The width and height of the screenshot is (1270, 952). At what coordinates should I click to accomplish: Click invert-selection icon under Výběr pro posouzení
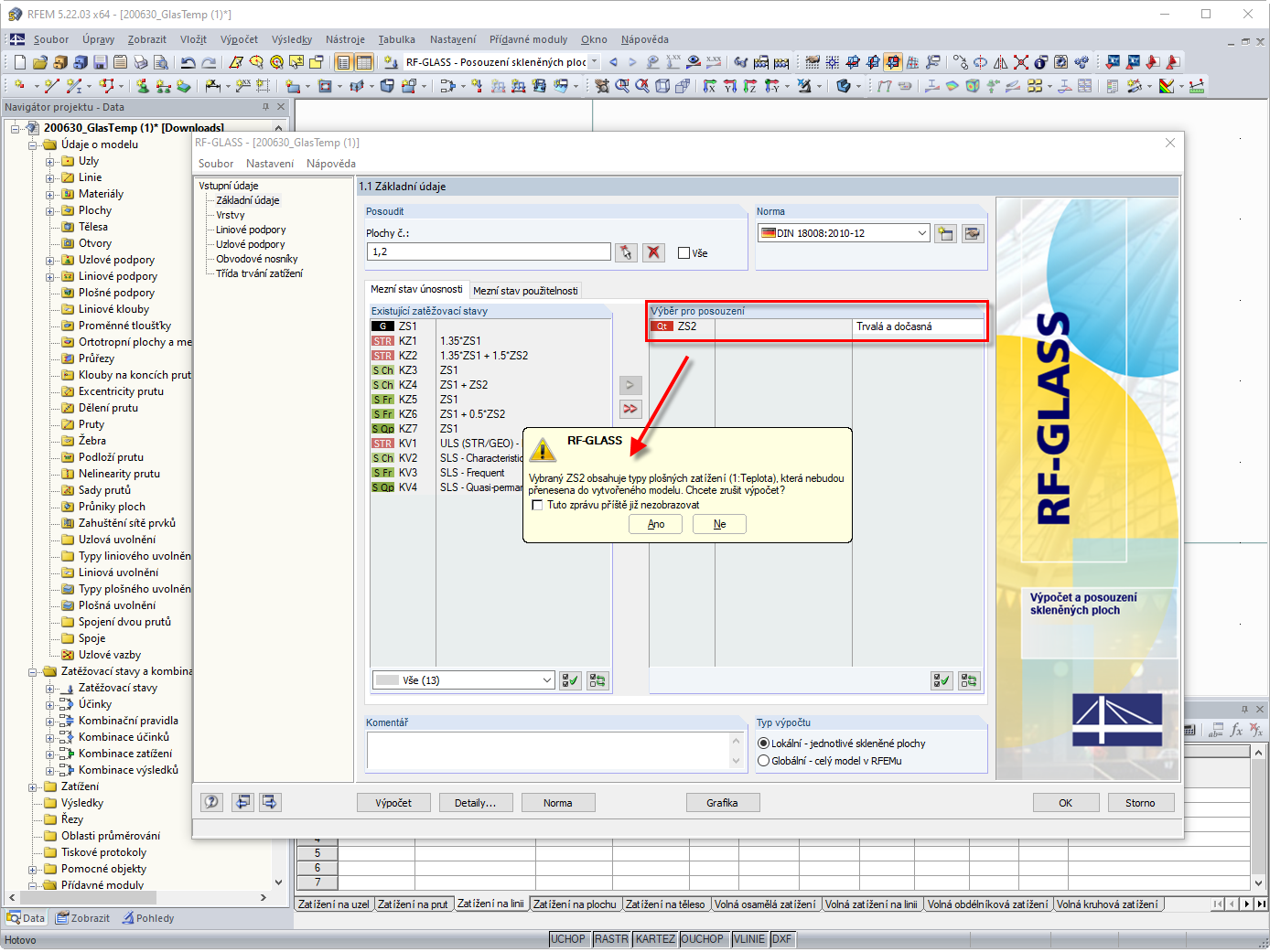(969, 680)
